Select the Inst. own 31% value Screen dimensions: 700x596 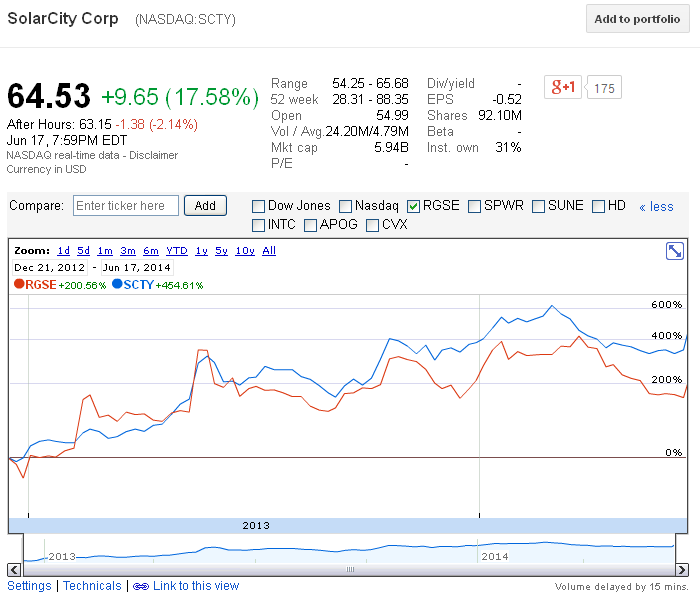click(x=508, y=148)
